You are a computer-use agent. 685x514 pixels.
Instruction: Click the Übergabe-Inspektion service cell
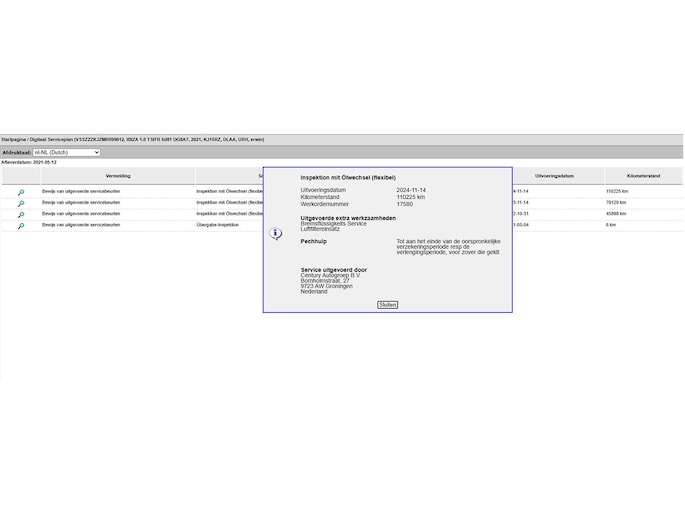[218, 225]
